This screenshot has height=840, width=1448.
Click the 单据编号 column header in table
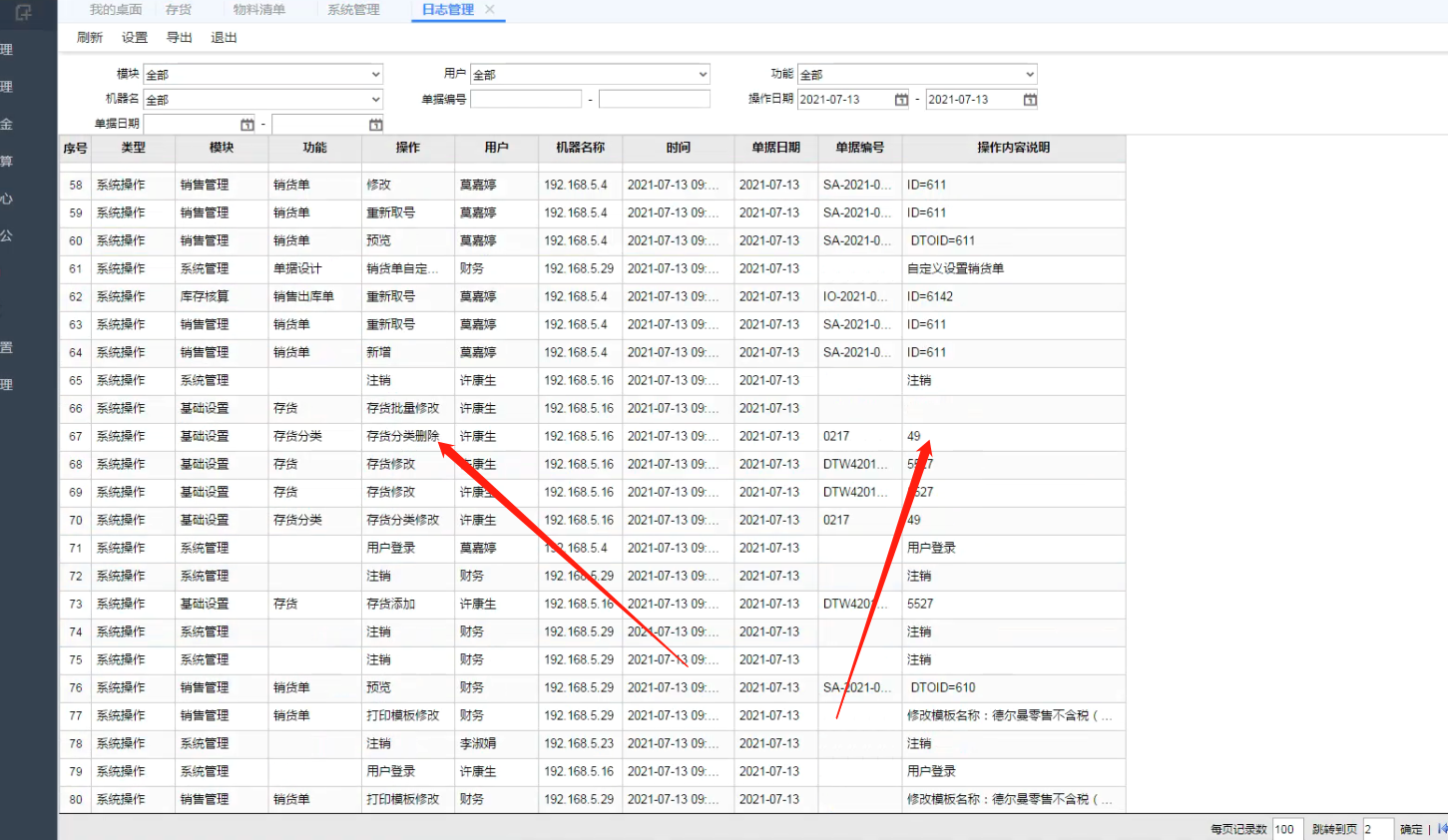860,148
